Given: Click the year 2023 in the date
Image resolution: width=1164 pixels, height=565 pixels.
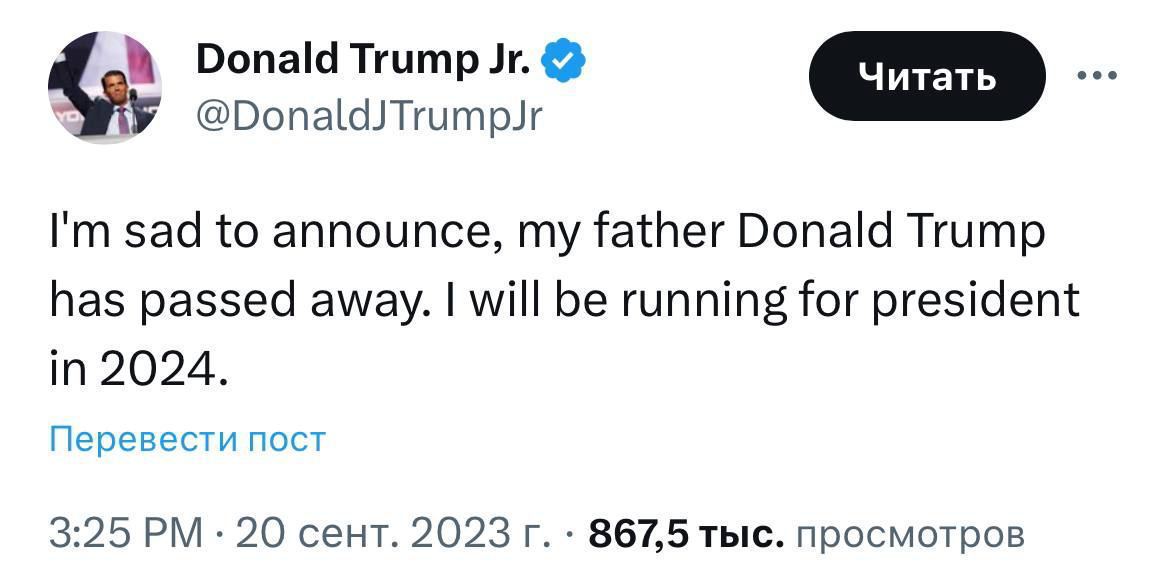Looking at the screenshot, I should click(x=465, y=533).
